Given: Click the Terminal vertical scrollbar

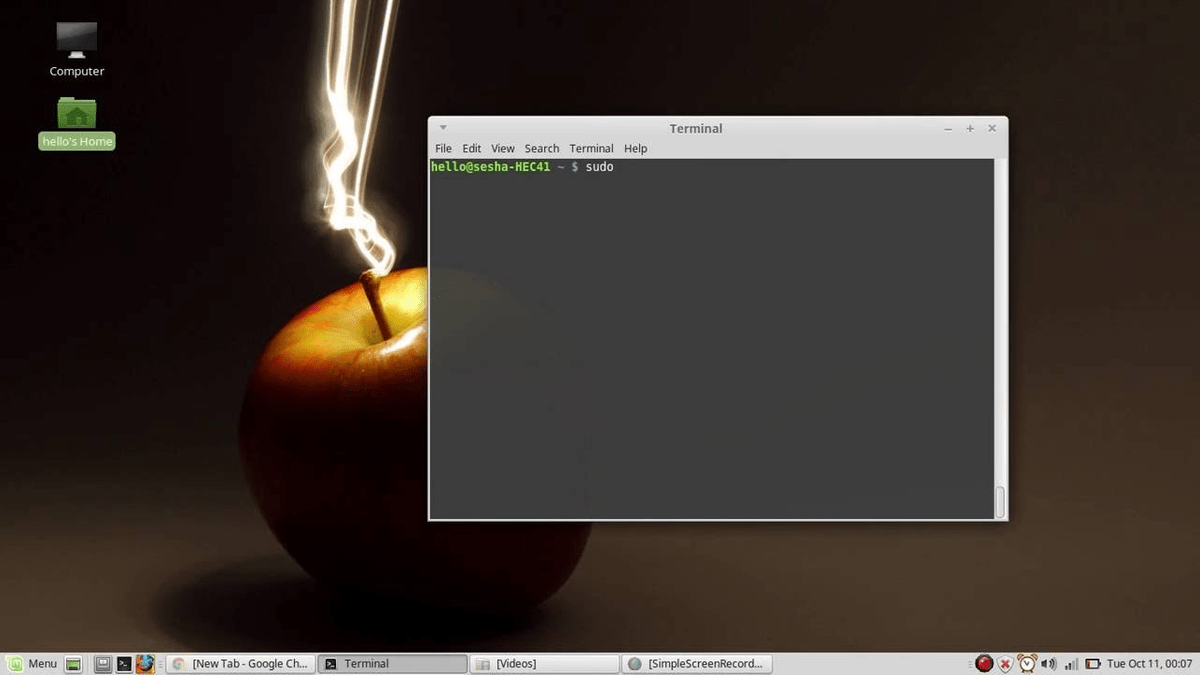Looking at the screenshot, I should (1000, 500).
